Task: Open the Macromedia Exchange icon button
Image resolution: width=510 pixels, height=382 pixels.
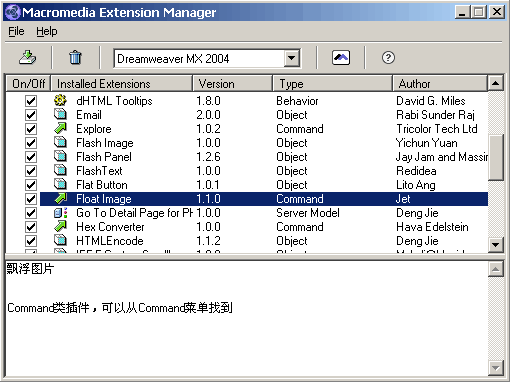Action: tap(341, 58)
